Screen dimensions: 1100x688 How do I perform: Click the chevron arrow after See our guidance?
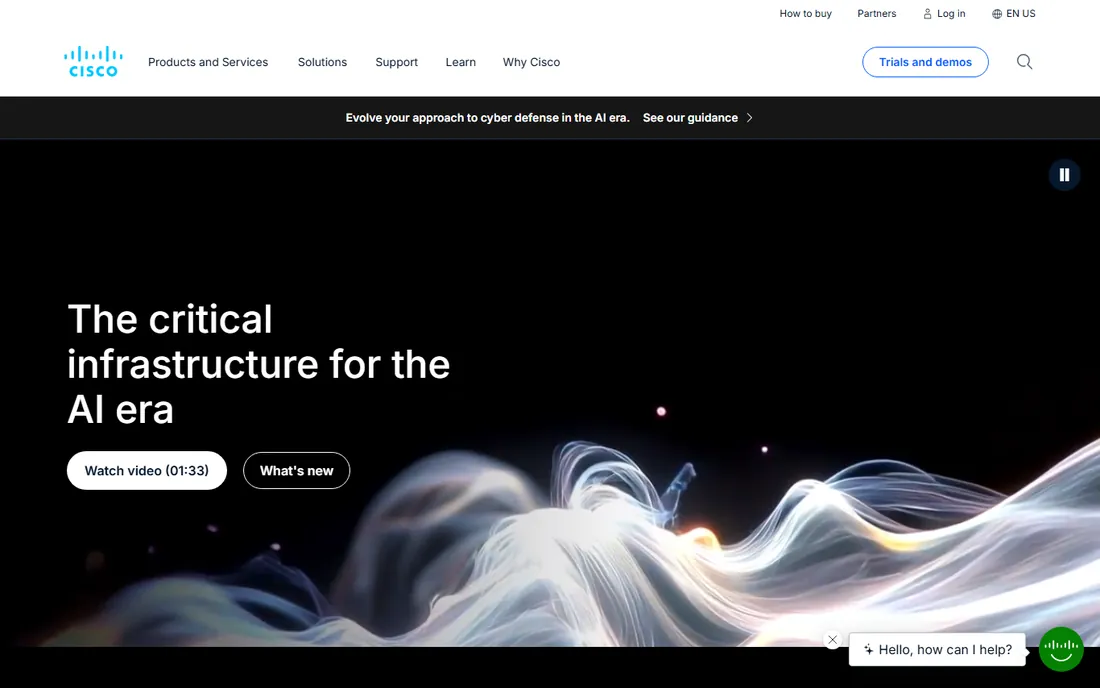[749, 118]
